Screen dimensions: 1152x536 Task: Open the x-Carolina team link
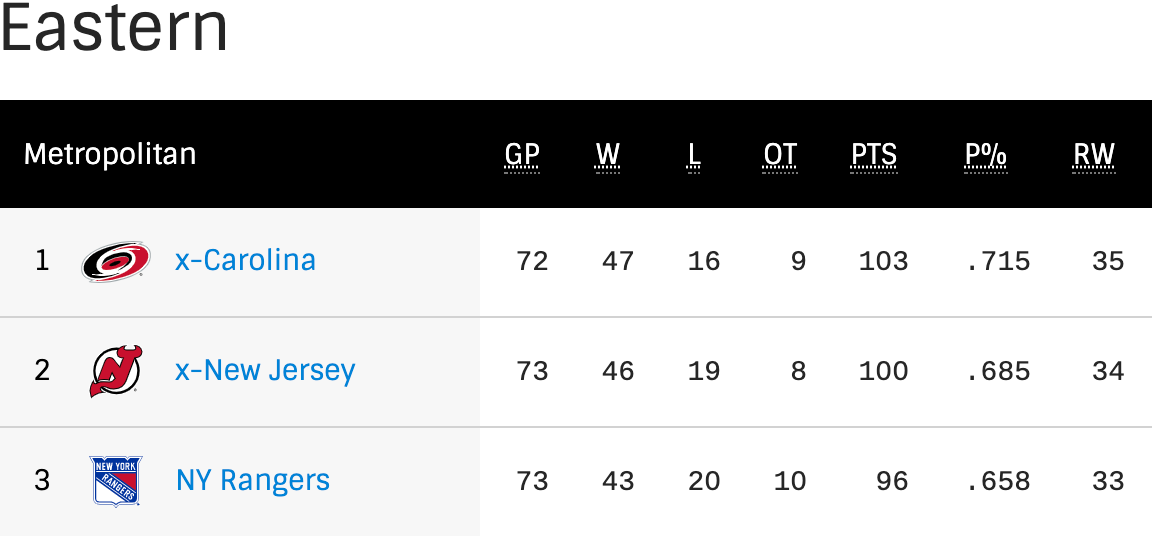pos(245,261)
